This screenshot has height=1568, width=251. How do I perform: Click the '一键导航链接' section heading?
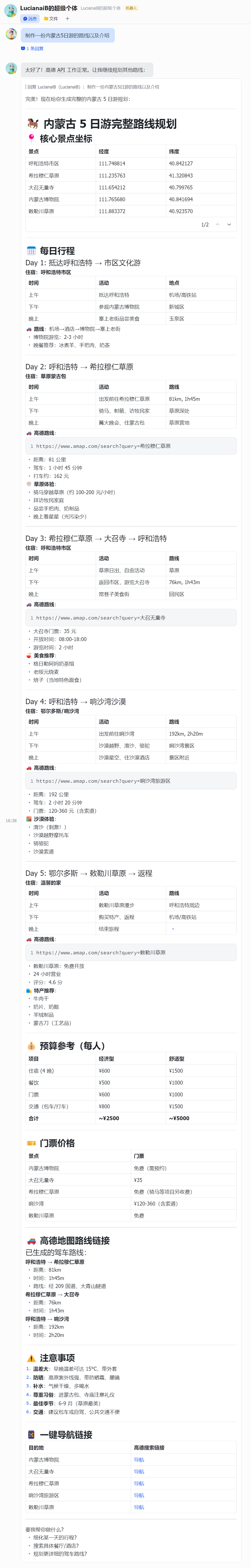[x=60, y=1435]
